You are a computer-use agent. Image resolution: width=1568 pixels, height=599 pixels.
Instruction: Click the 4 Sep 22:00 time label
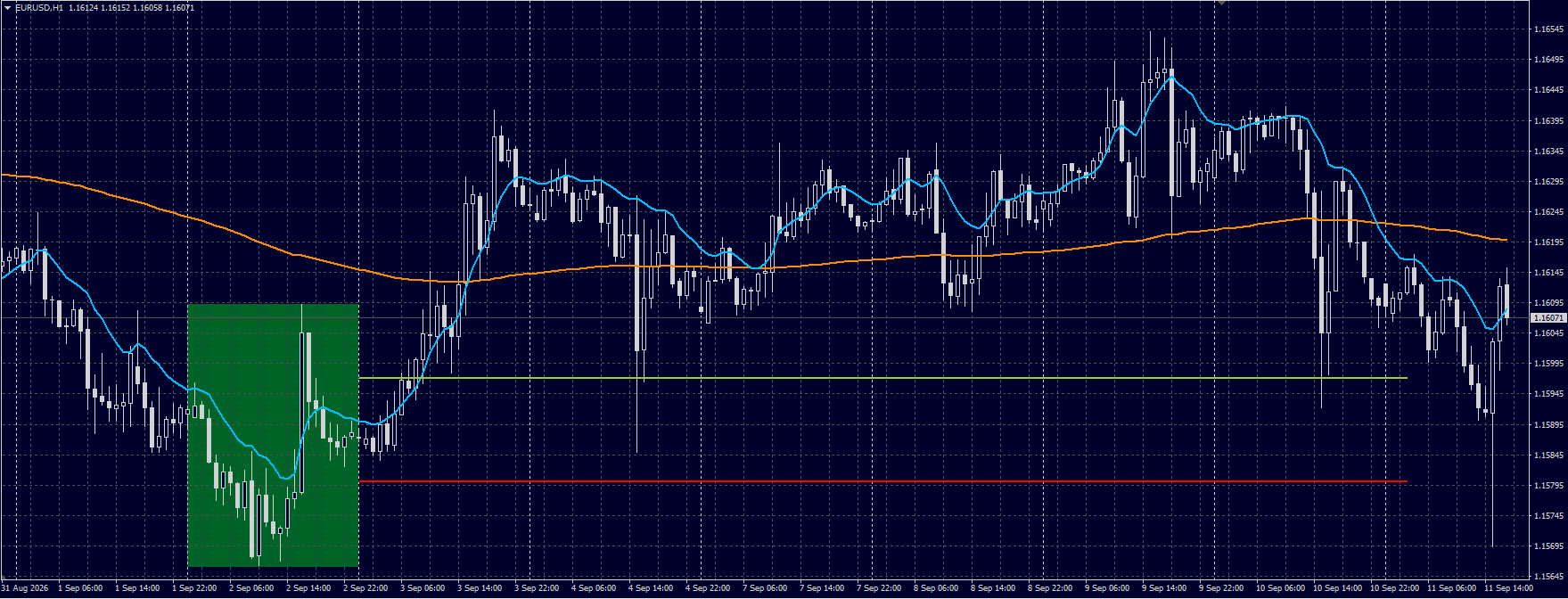point(708,588)
